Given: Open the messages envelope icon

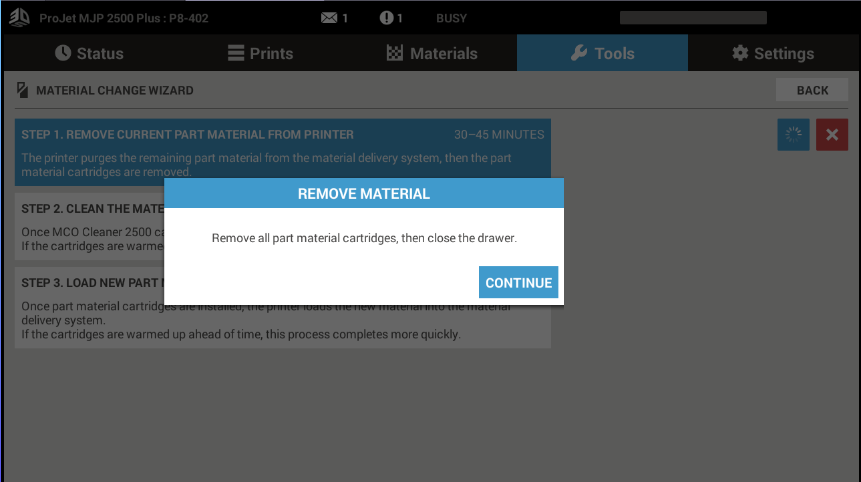Looking at the screenshot, I should click(x=329, y=18).
